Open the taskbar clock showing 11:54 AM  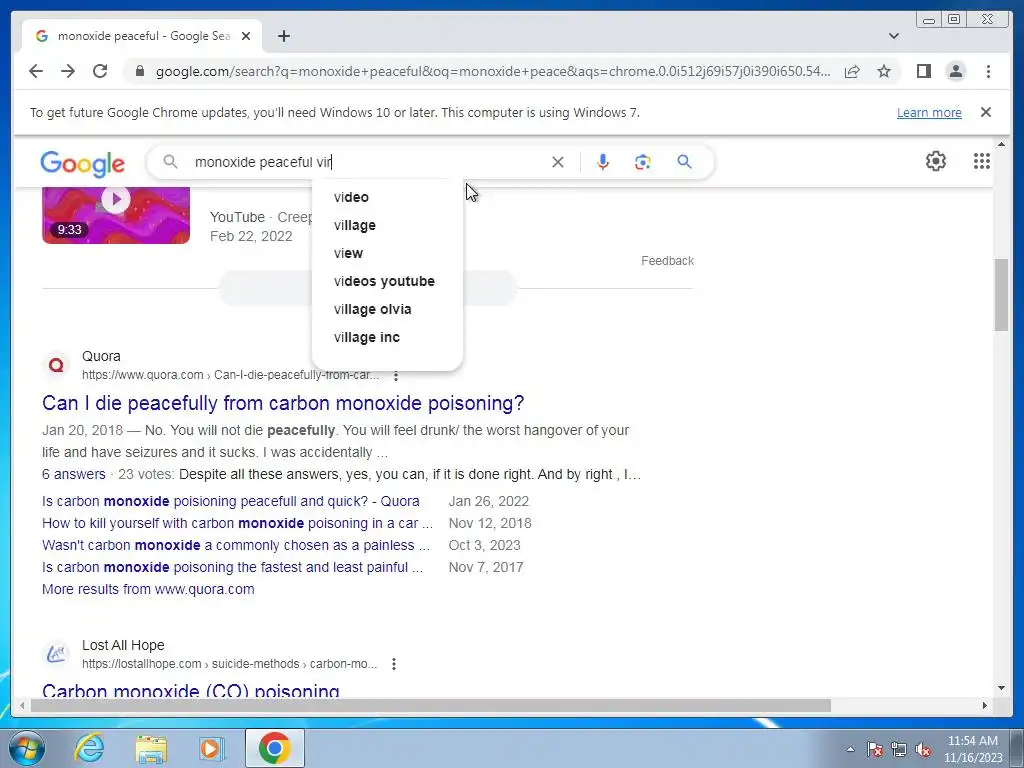pos(972,749)
